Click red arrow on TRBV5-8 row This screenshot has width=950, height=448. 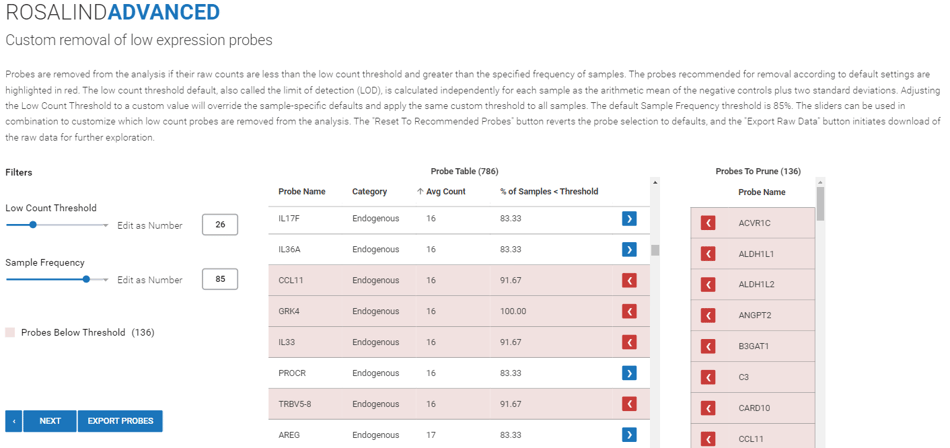[629, 404]
